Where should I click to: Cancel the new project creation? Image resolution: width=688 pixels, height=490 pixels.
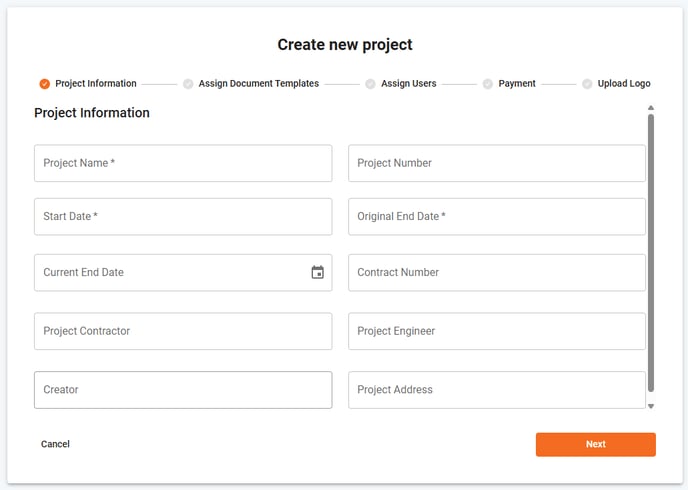click(x=55, y=444)
